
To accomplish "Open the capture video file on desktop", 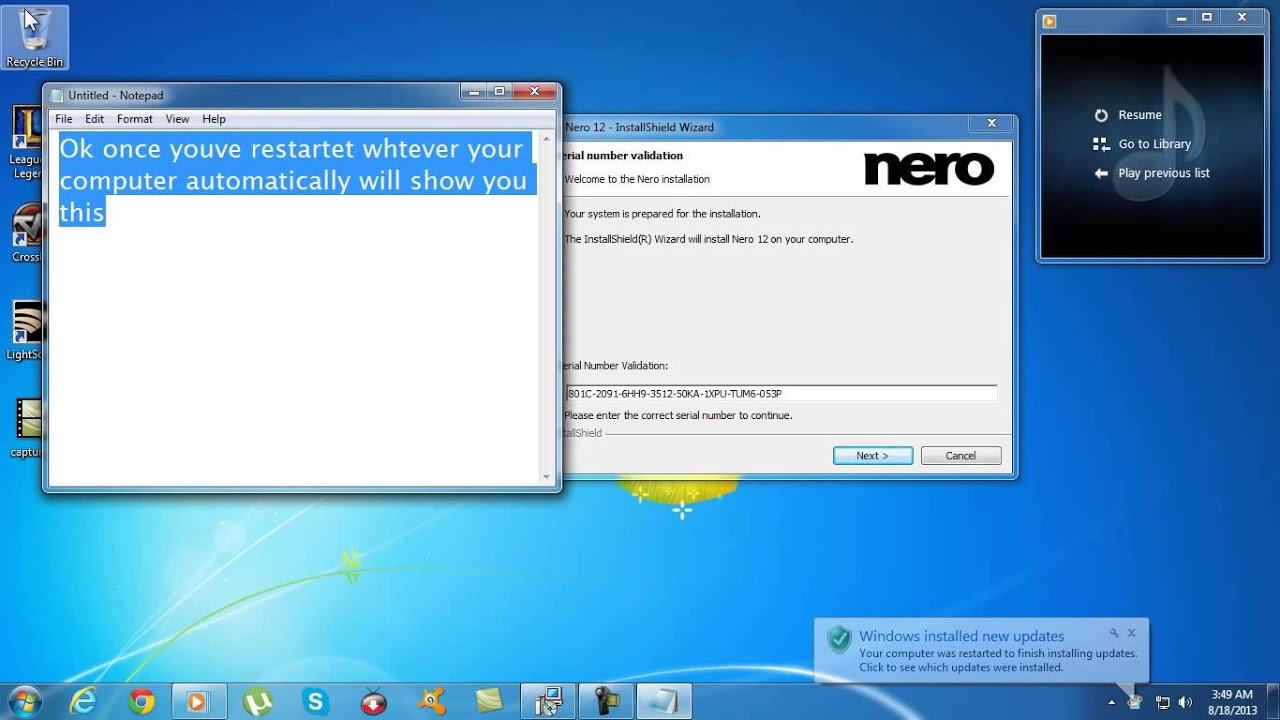I will click(x=27, y=428).
